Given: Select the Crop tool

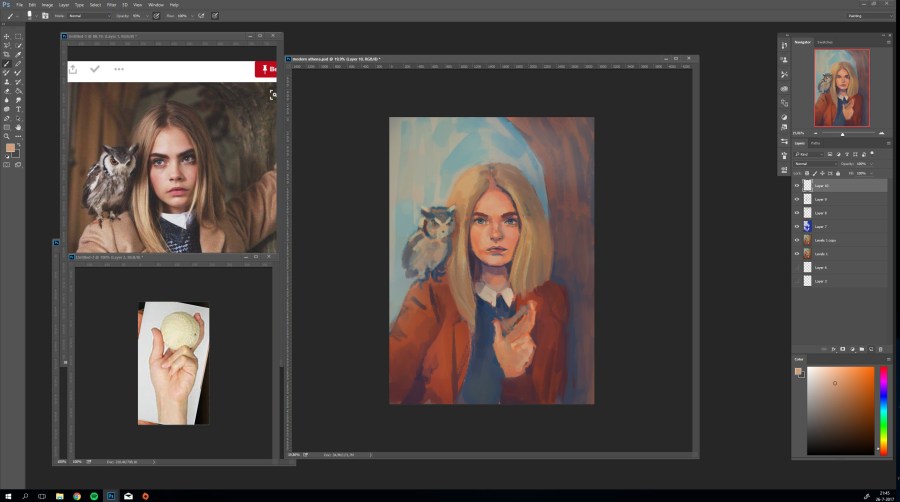Looking at the screenshot, I should [7, 54].
